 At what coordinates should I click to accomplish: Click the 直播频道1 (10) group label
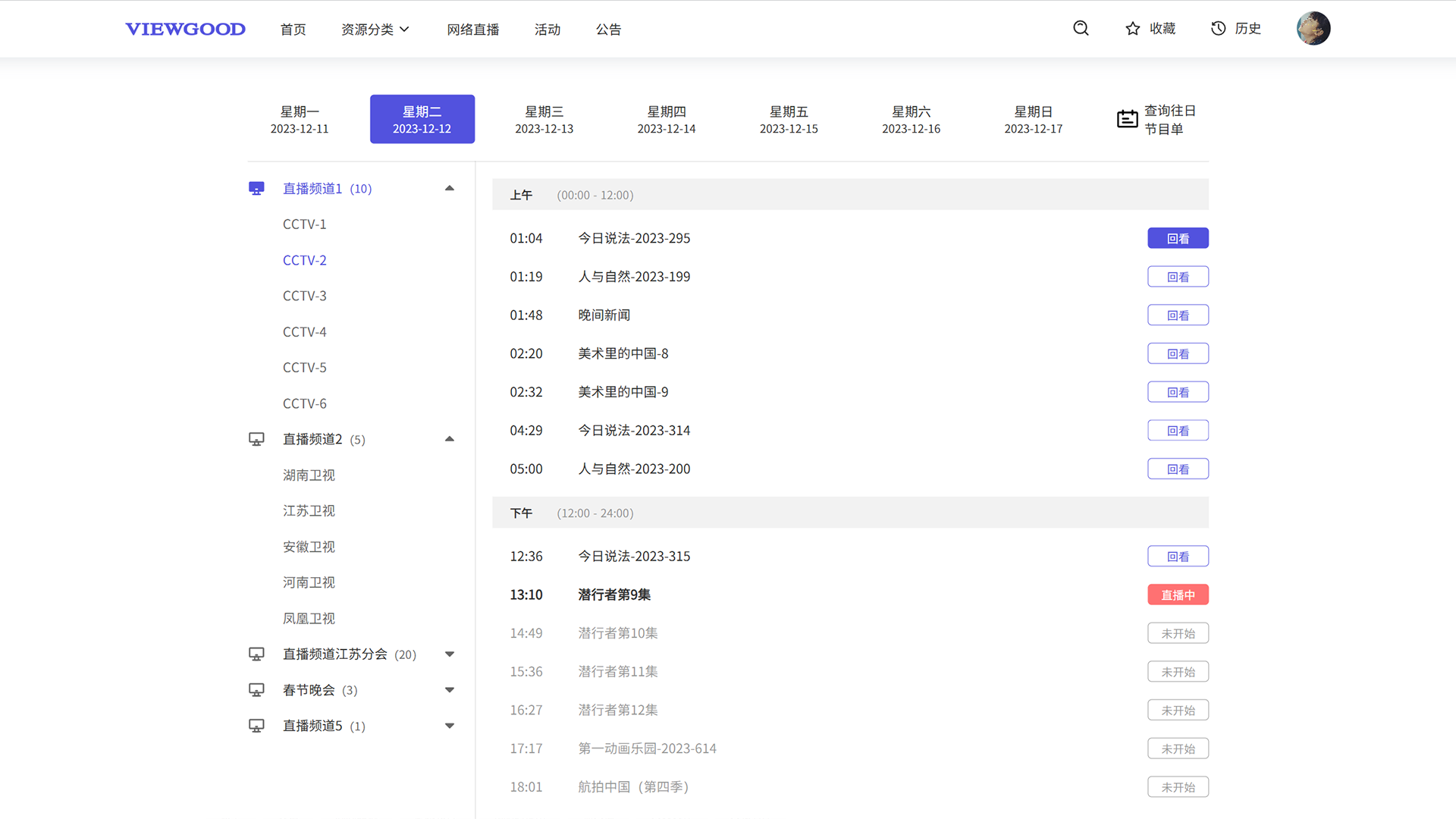point(327,188)
